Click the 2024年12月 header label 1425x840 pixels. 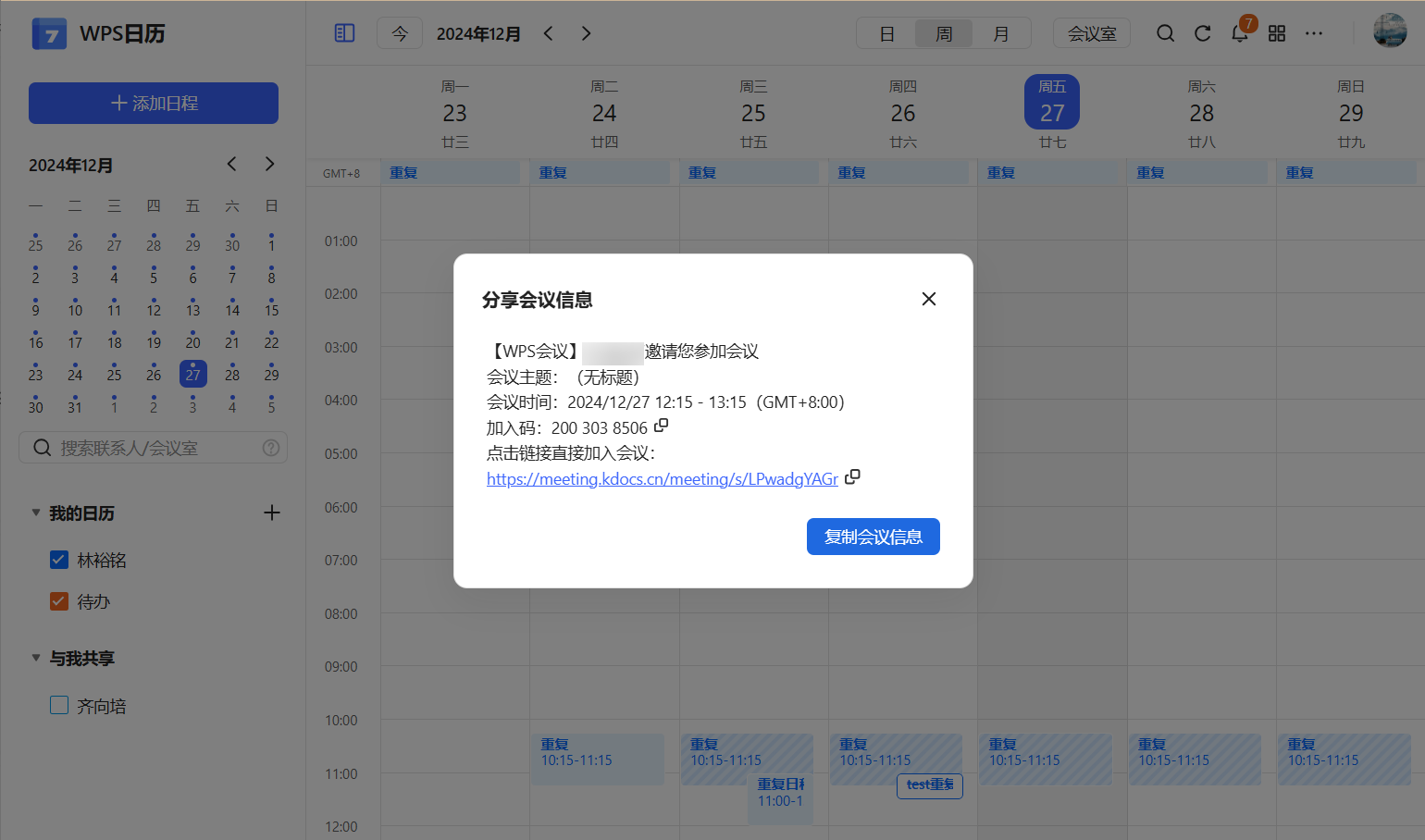(x=478, y=33)
